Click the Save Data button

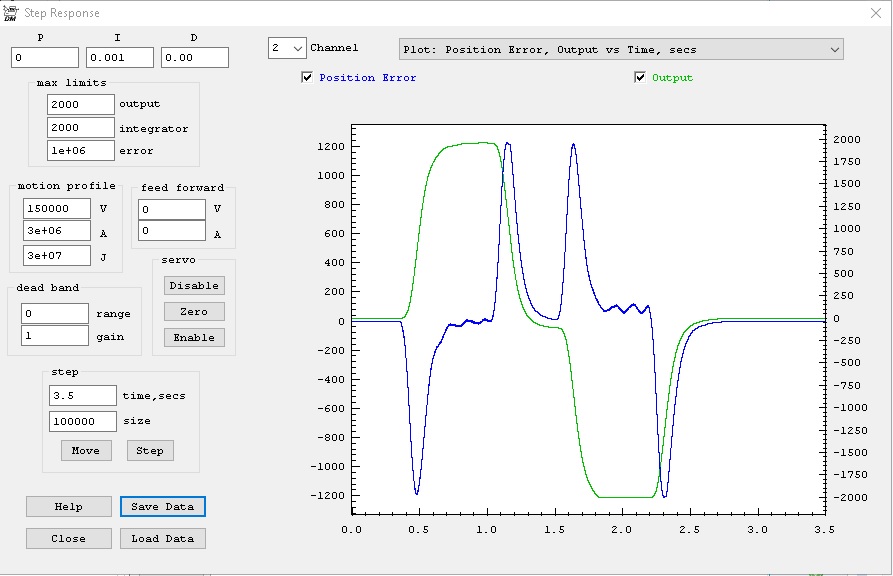pos(163,507)
